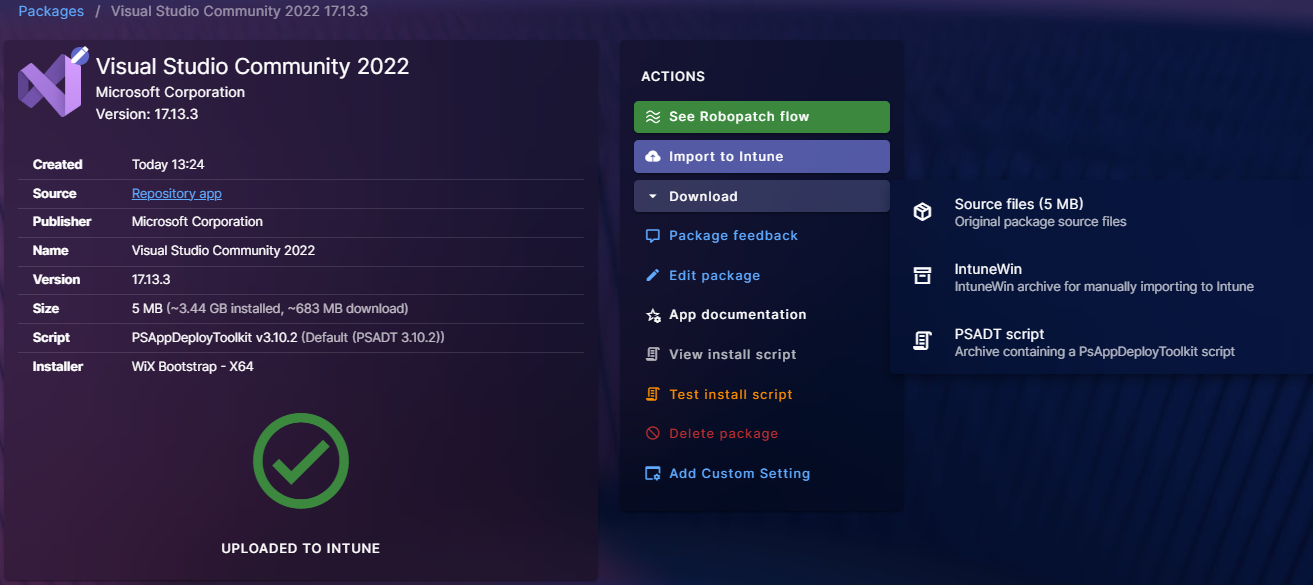
Task: Click Publisher value Microsoft Corporation in table
Action: coord(197,222)
